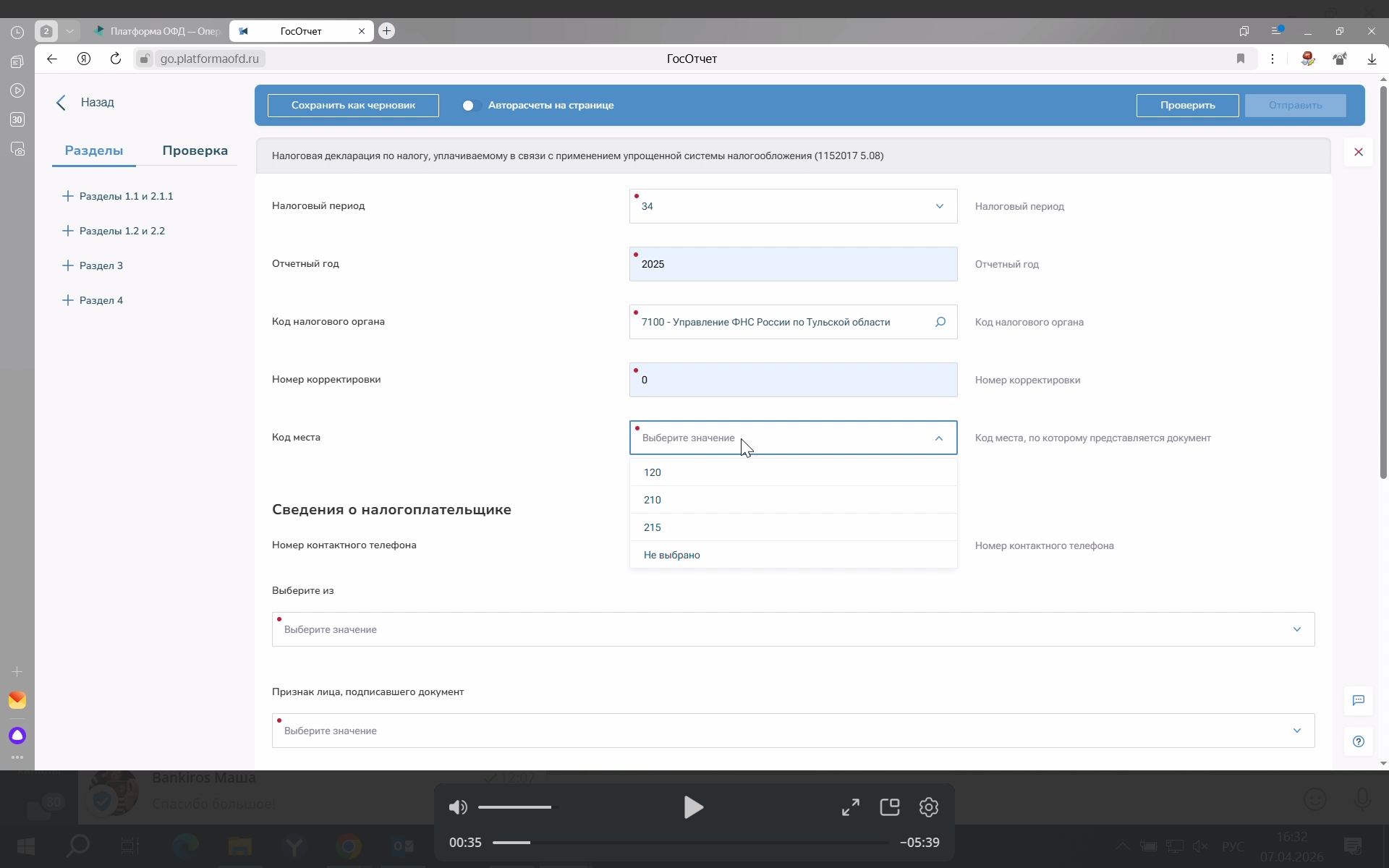The height and width of the screenshot is (868, 1389).
Task: Mute the video player speaker icon
Action: click(x=458, y=807)
